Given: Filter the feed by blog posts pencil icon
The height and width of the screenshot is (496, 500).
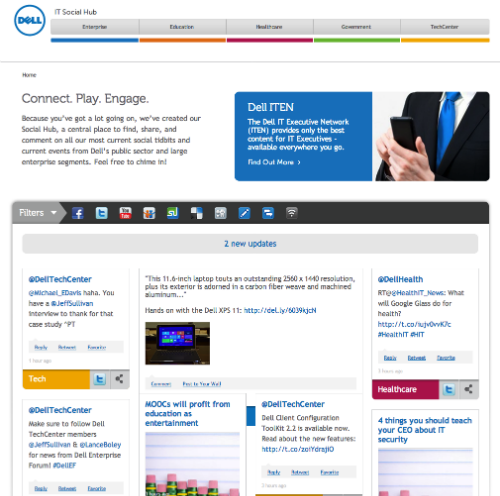Looking at the screenshot, I should tap(244, 213).
